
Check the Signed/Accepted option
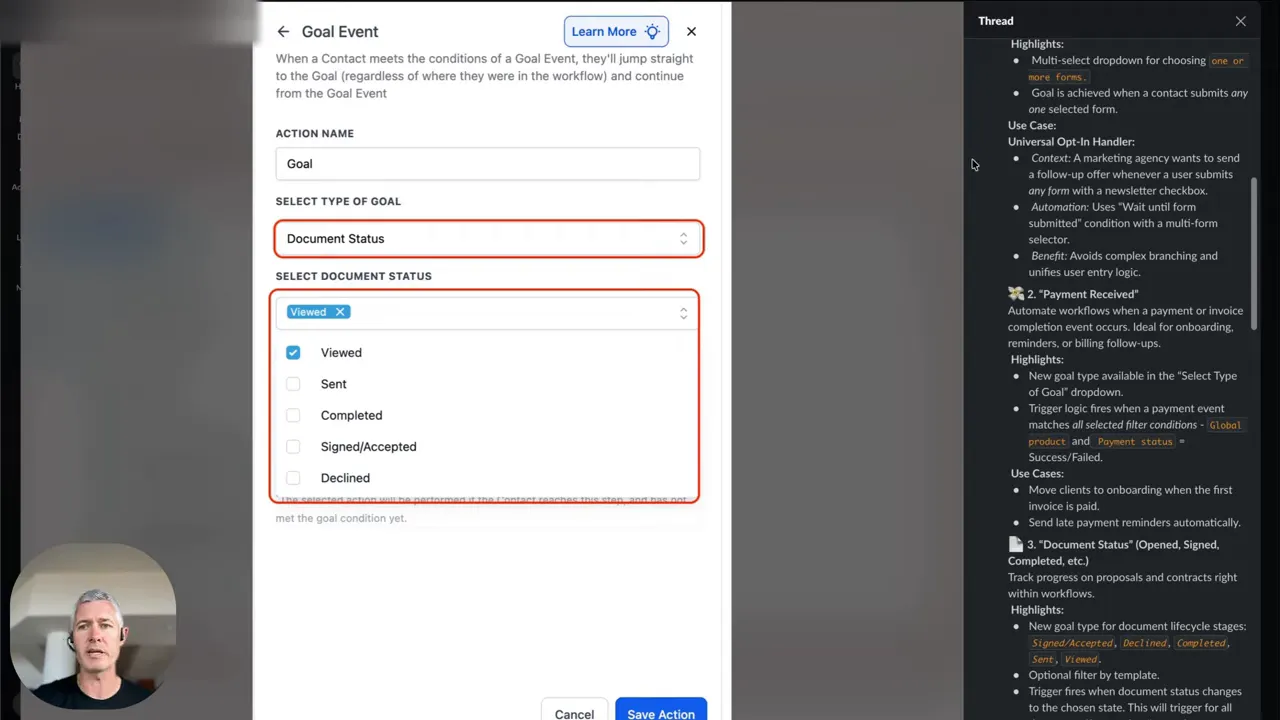coord(293,446)
